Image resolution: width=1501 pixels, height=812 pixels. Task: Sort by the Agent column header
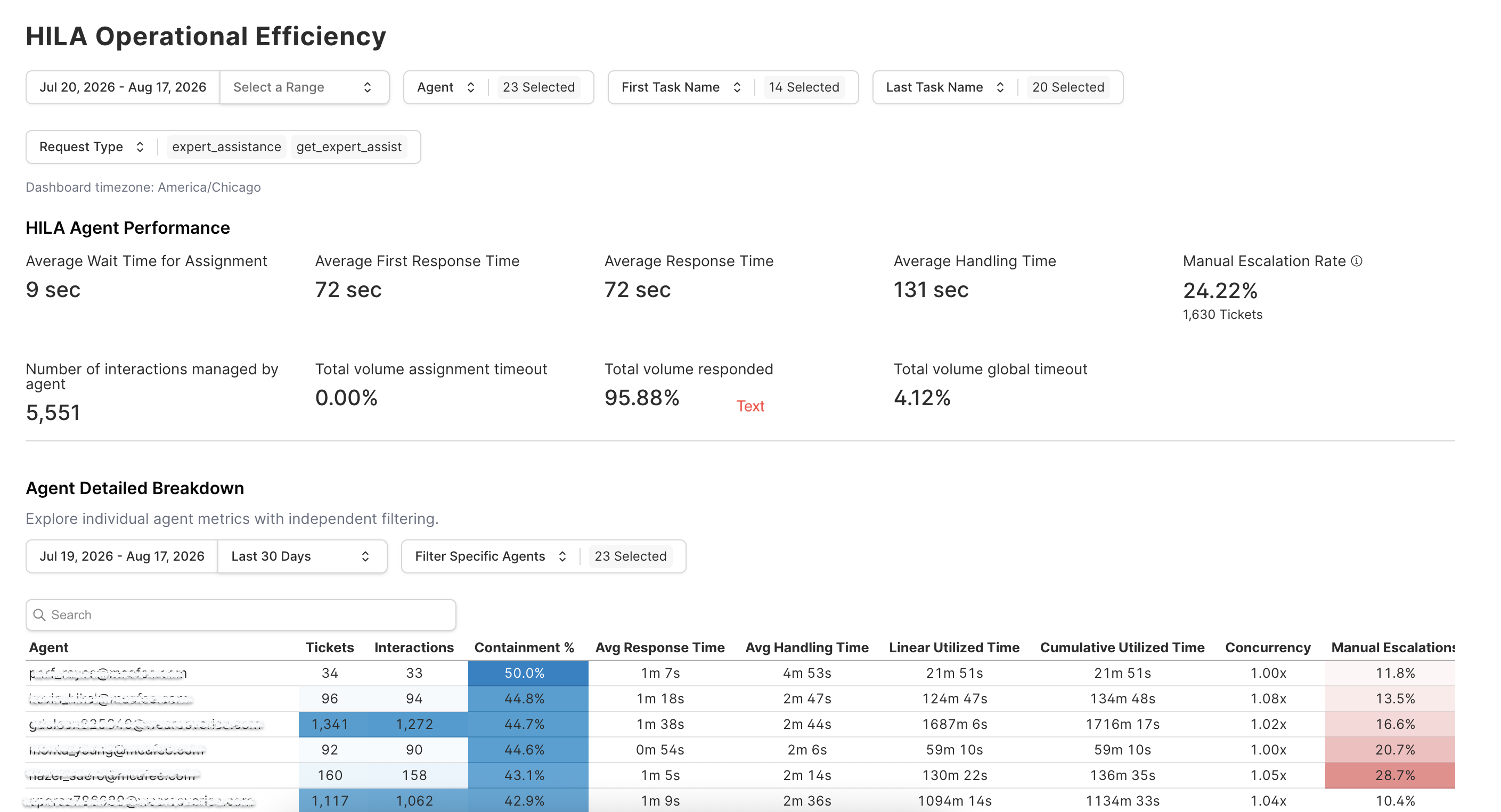[x=48, y=647]
